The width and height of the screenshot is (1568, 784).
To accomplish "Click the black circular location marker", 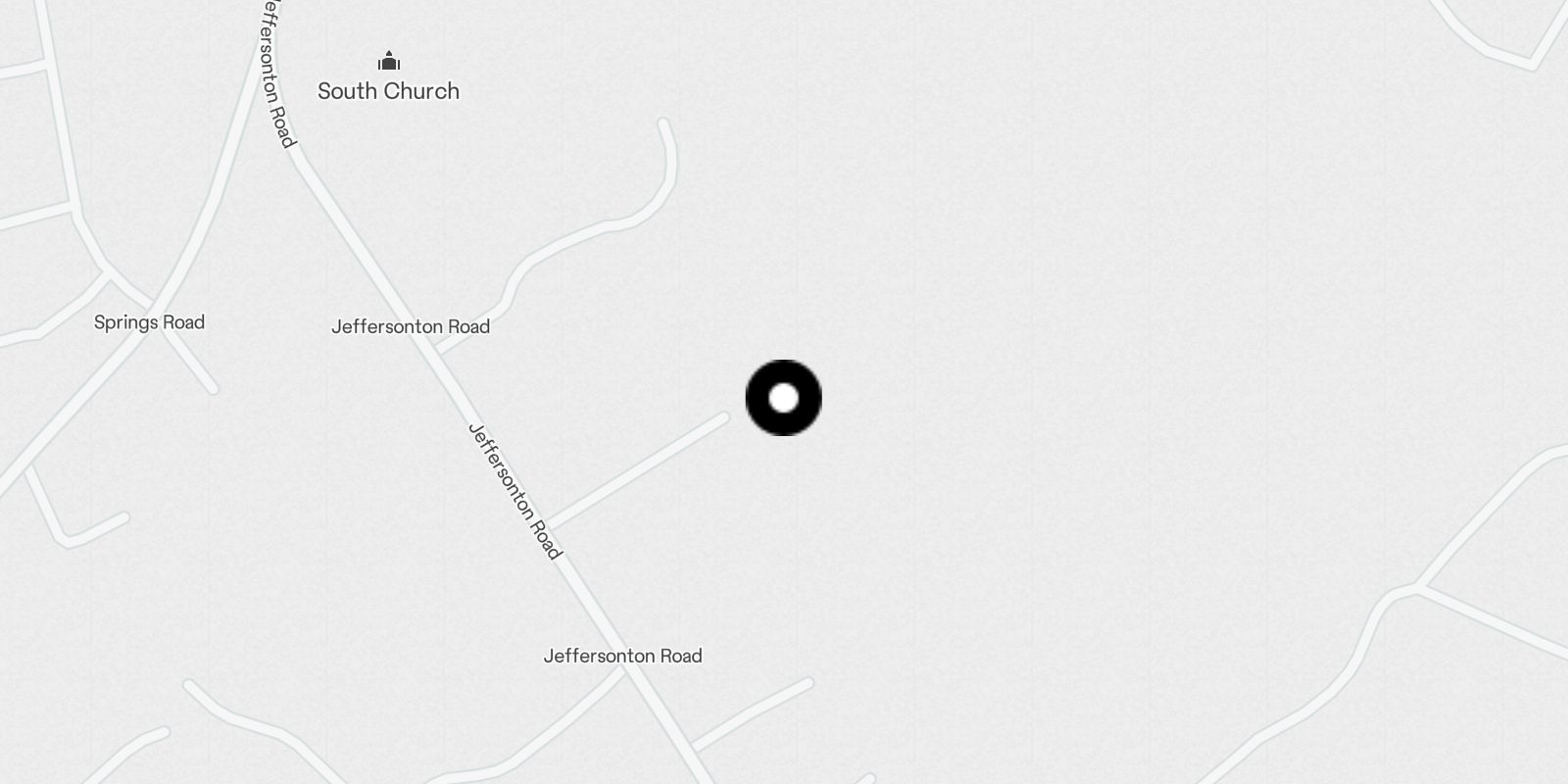I will pos(784,398).
